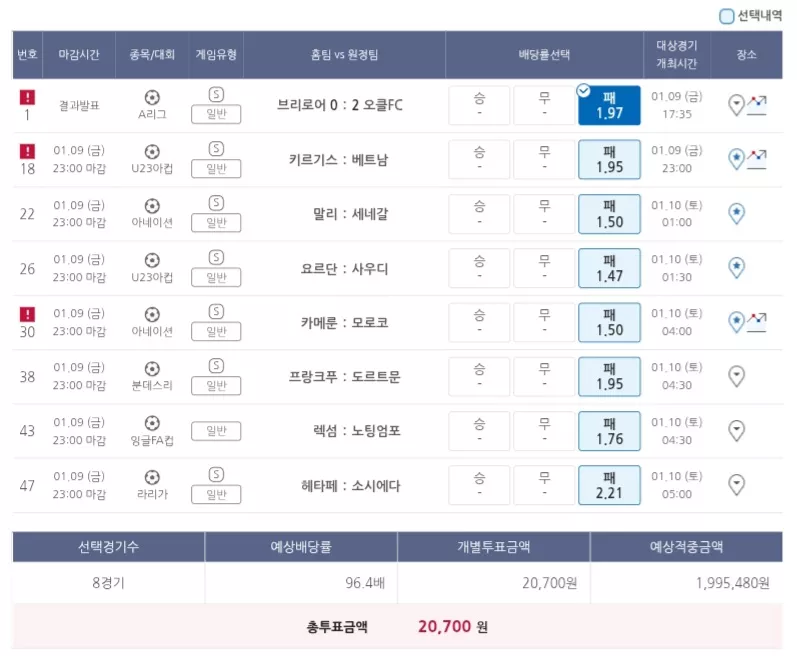The width and height of the screenshot is (797, 656).
Task: Open trend chart icon for 카메룬 vs 모로코
Action: pyautogui.click(x=756, y=322)
